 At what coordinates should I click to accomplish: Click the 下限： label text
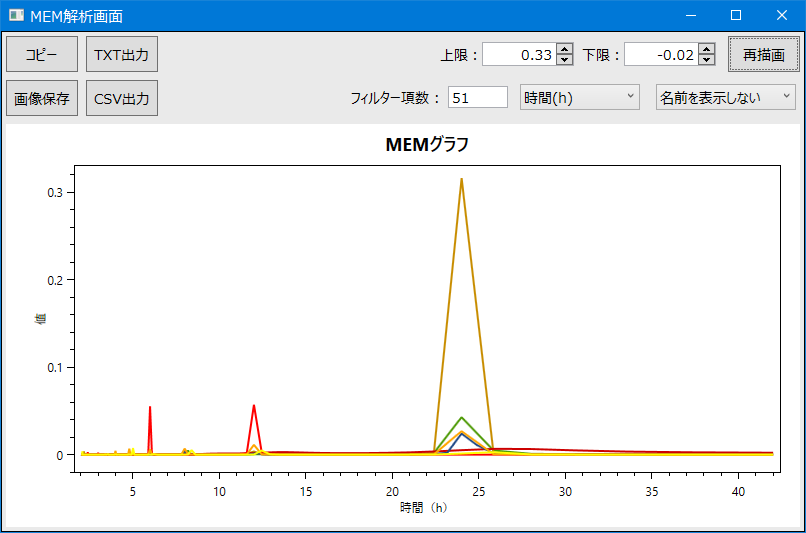pyautogui.click(x=601, y=55)
